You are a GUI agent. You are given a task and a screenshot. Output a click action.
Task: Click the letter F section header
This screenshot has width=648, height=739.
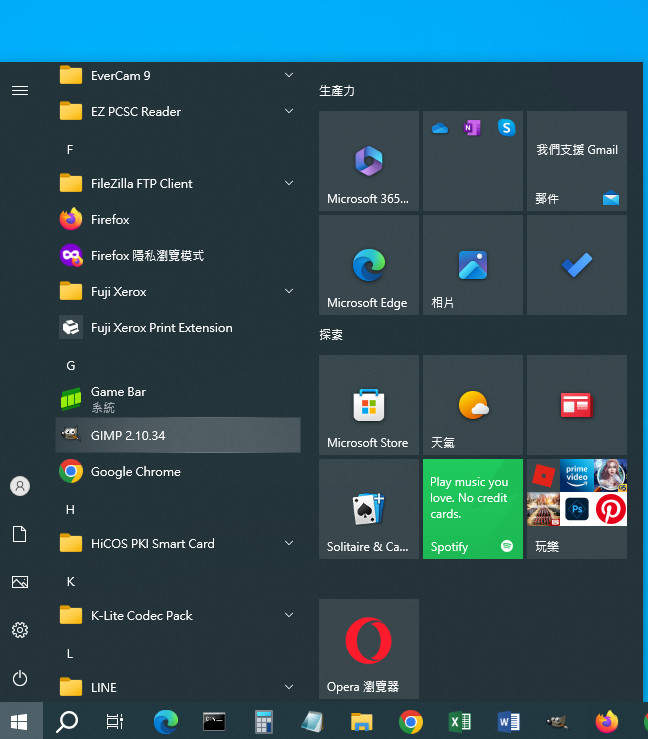[70, 150]
